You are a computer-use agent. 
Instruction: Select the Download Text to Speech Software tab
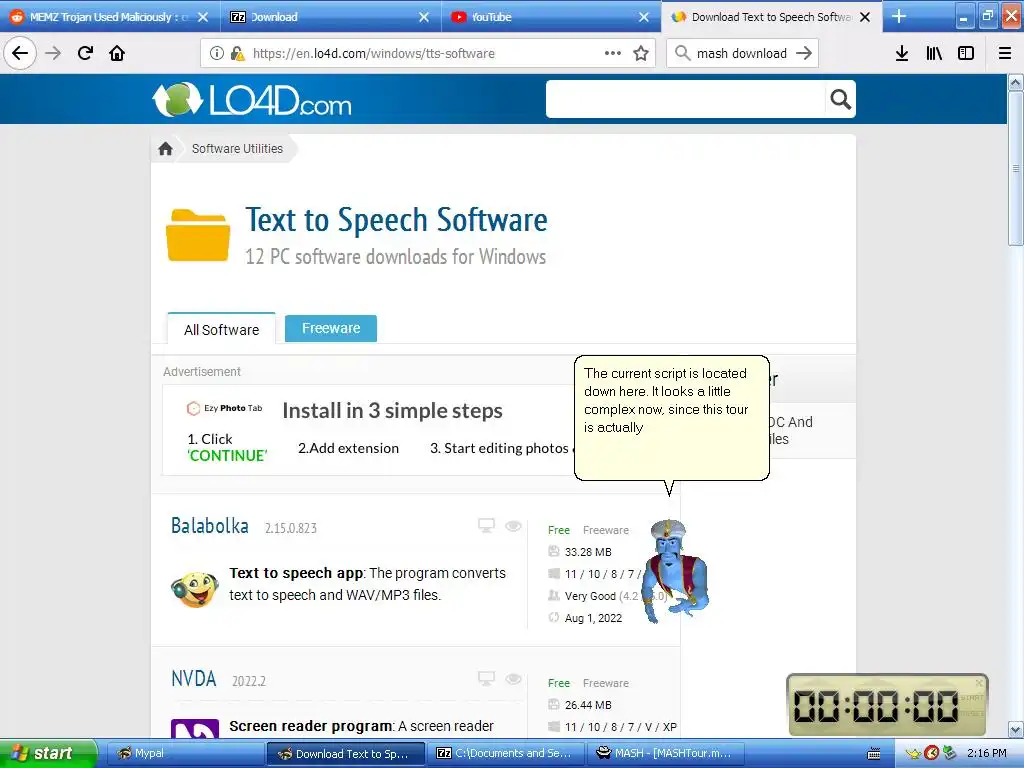pyautogui.click(x=771, y=17)
